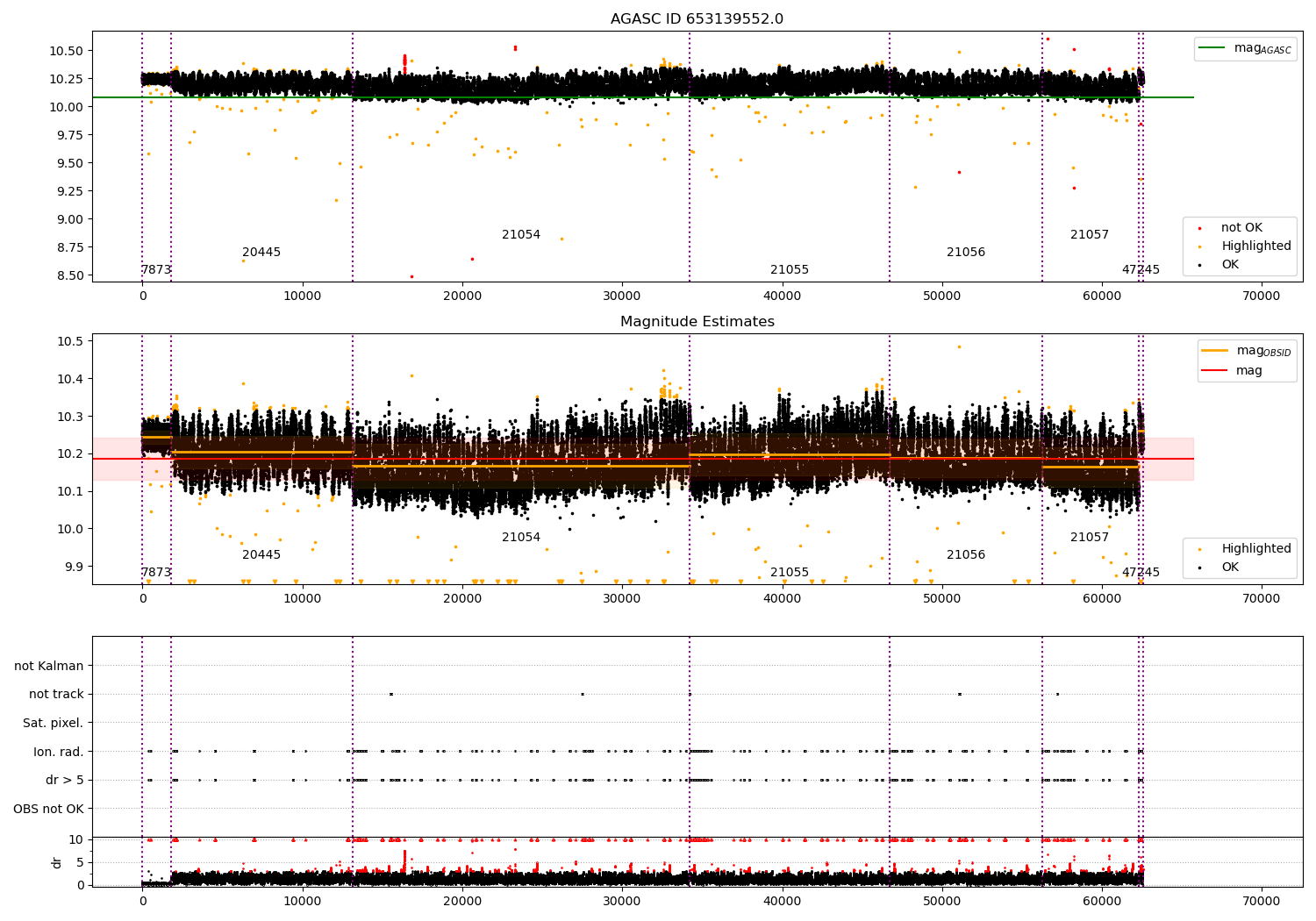
Task: Click the dr axis tick label 5
Action: tap(81, 862)
